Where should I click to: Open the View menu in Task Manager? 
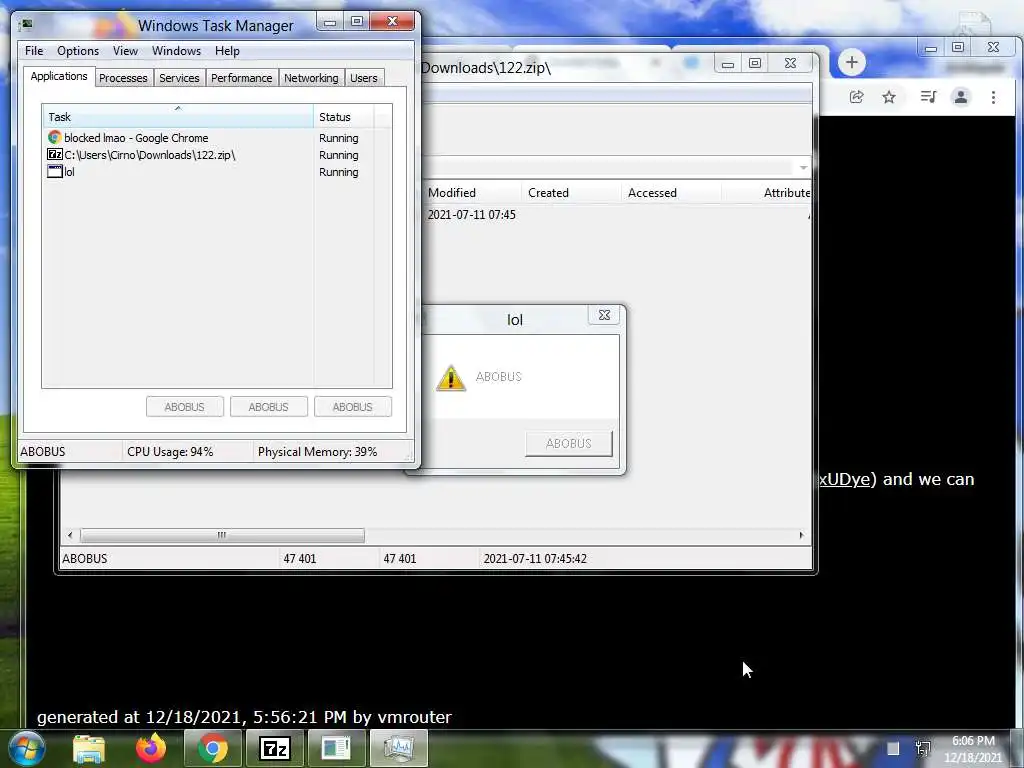[x=125, y=51]
